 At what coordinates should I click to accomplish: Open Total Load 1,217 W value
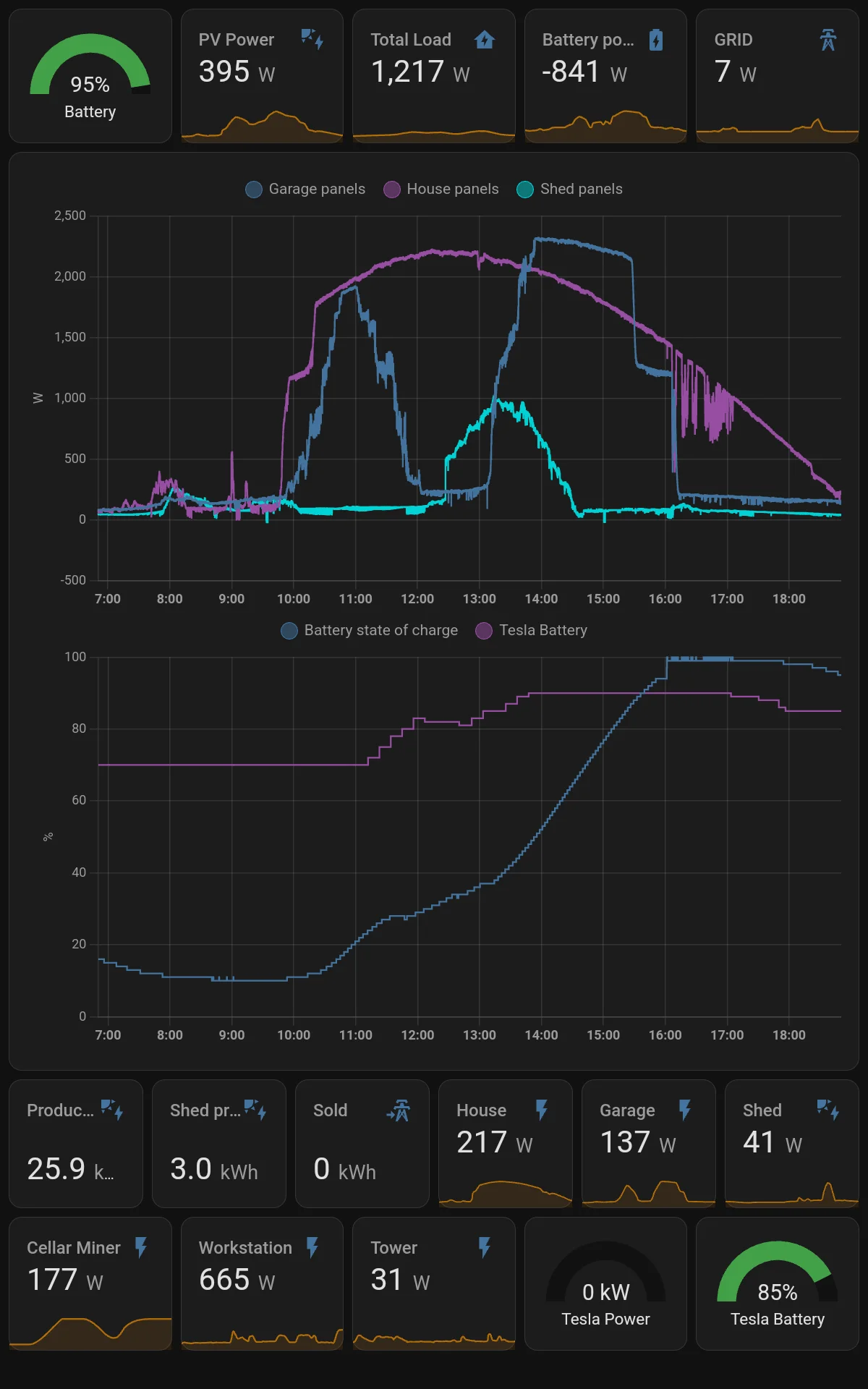click(x=420, y=72)
